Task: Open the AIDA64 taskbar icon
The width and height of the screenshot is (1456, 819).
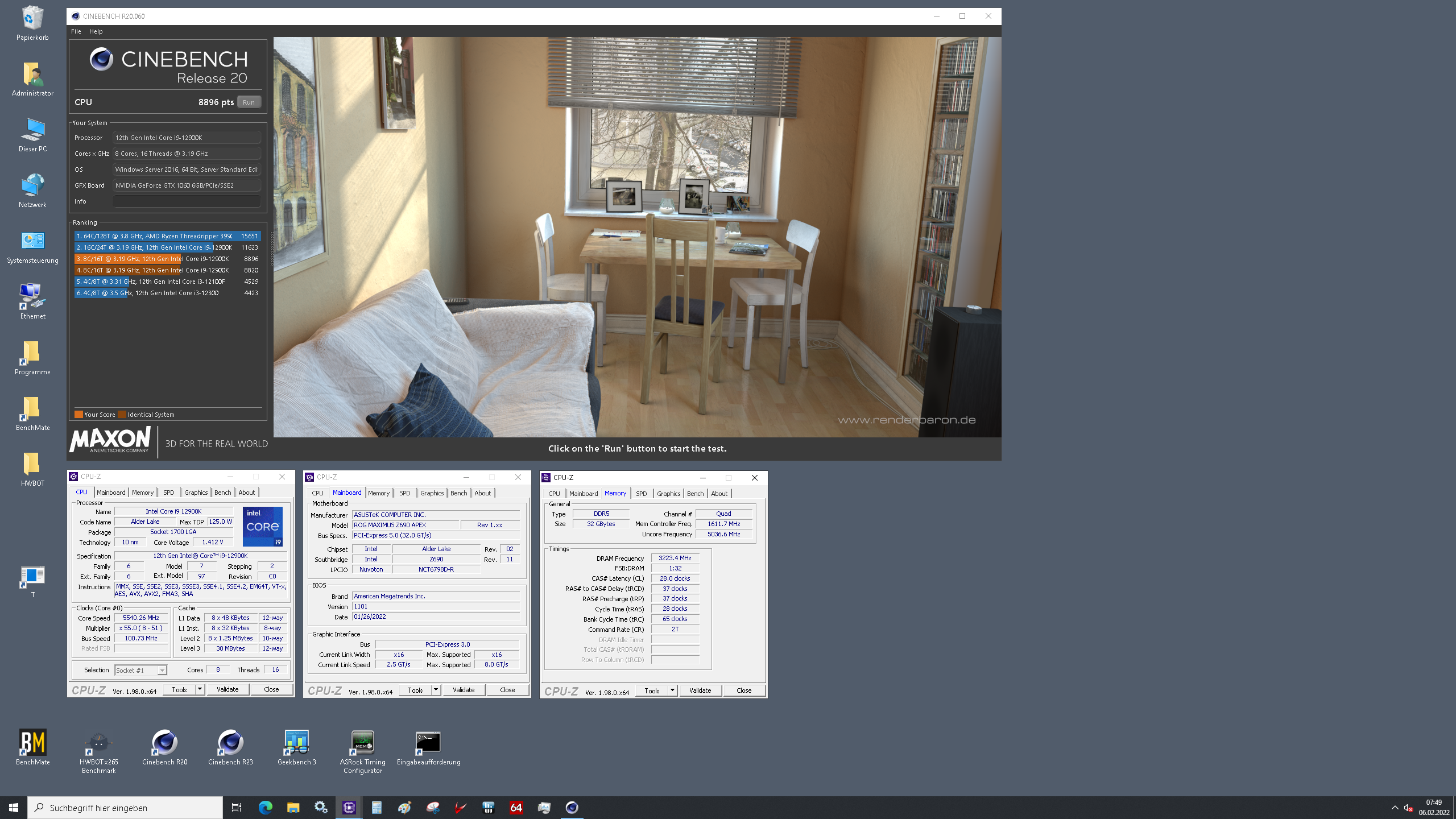Action: pyautogui.click(x=516, y=808)
